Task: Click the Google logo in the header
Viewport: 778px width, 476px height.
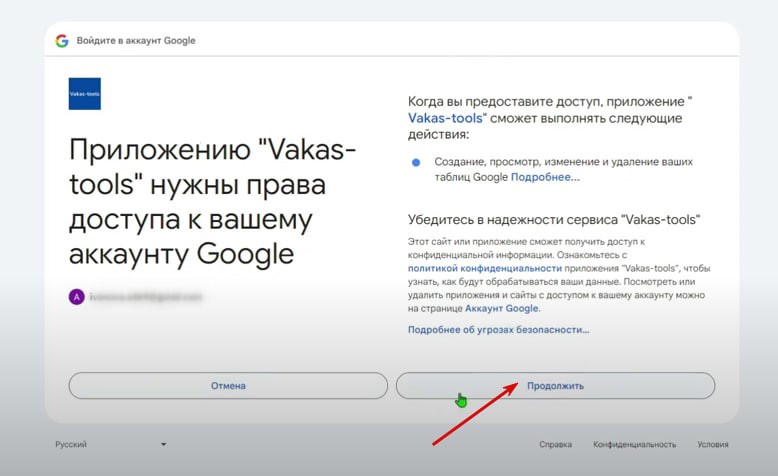Action: (x=62, y=41)
